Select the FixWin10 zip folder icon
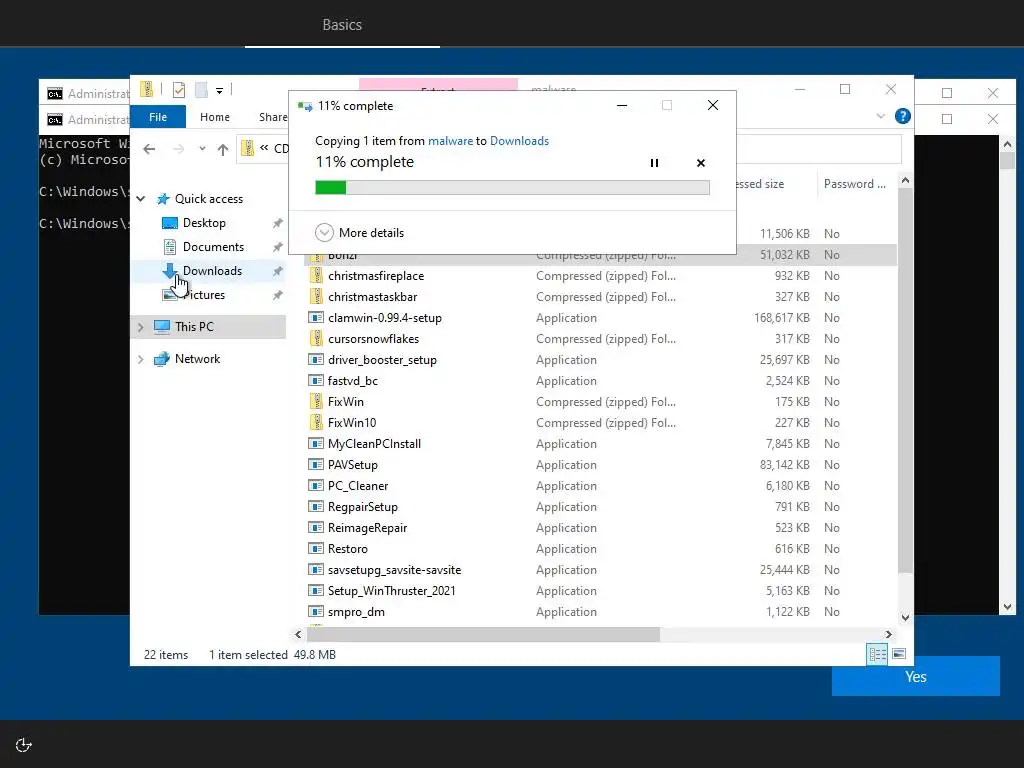 [316, 422]
